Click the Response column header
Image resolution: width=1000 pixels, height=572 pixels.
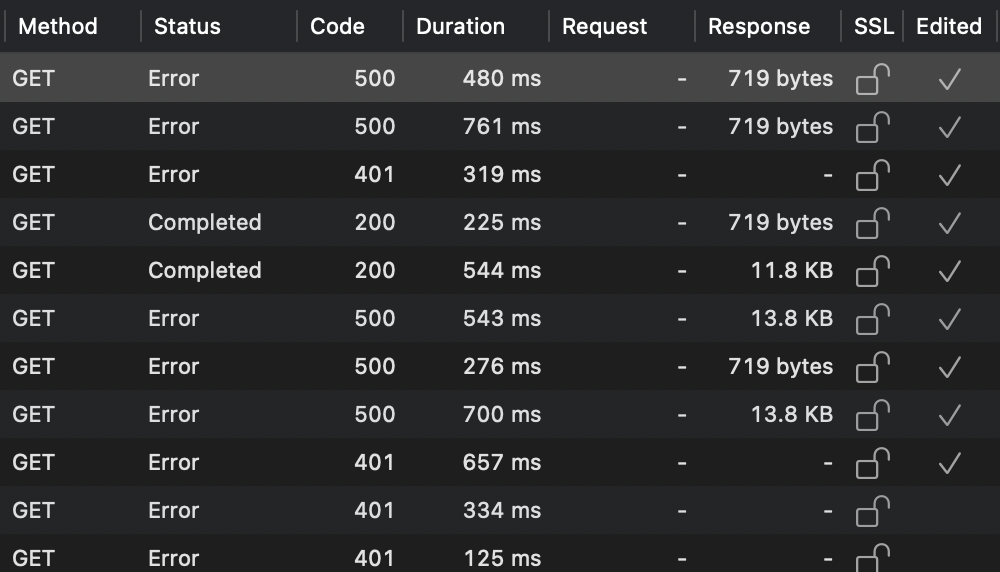point(759,27)
